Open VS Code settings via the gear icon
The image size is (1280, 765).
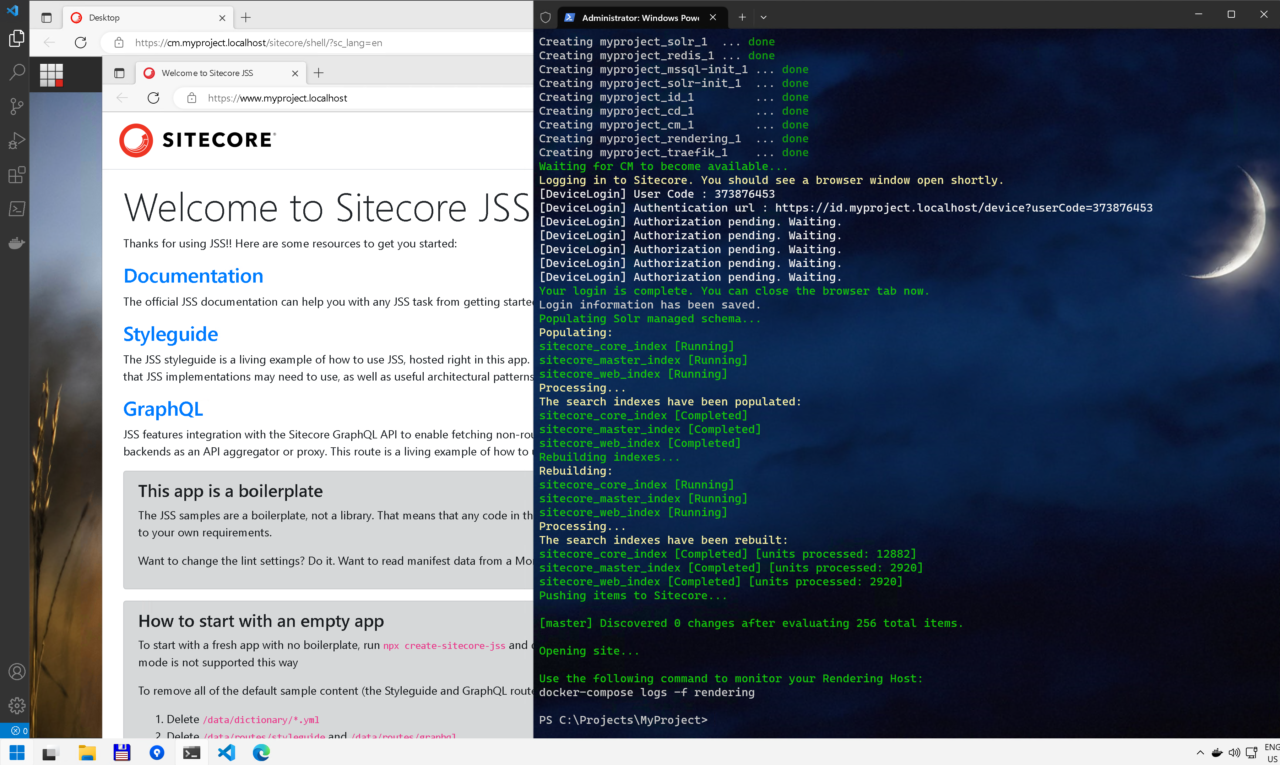[15, 705]
